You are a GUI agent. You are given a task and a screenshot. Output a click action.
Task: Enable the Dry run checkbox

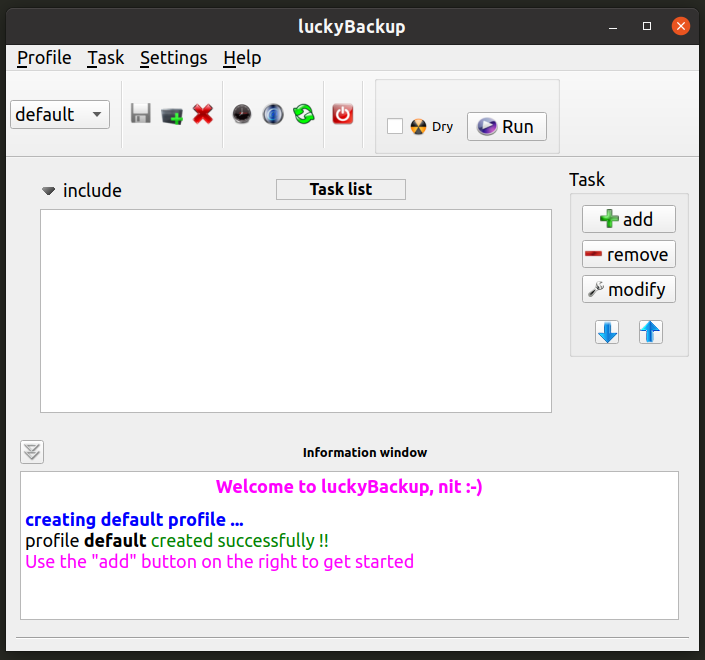coord(395,126)
